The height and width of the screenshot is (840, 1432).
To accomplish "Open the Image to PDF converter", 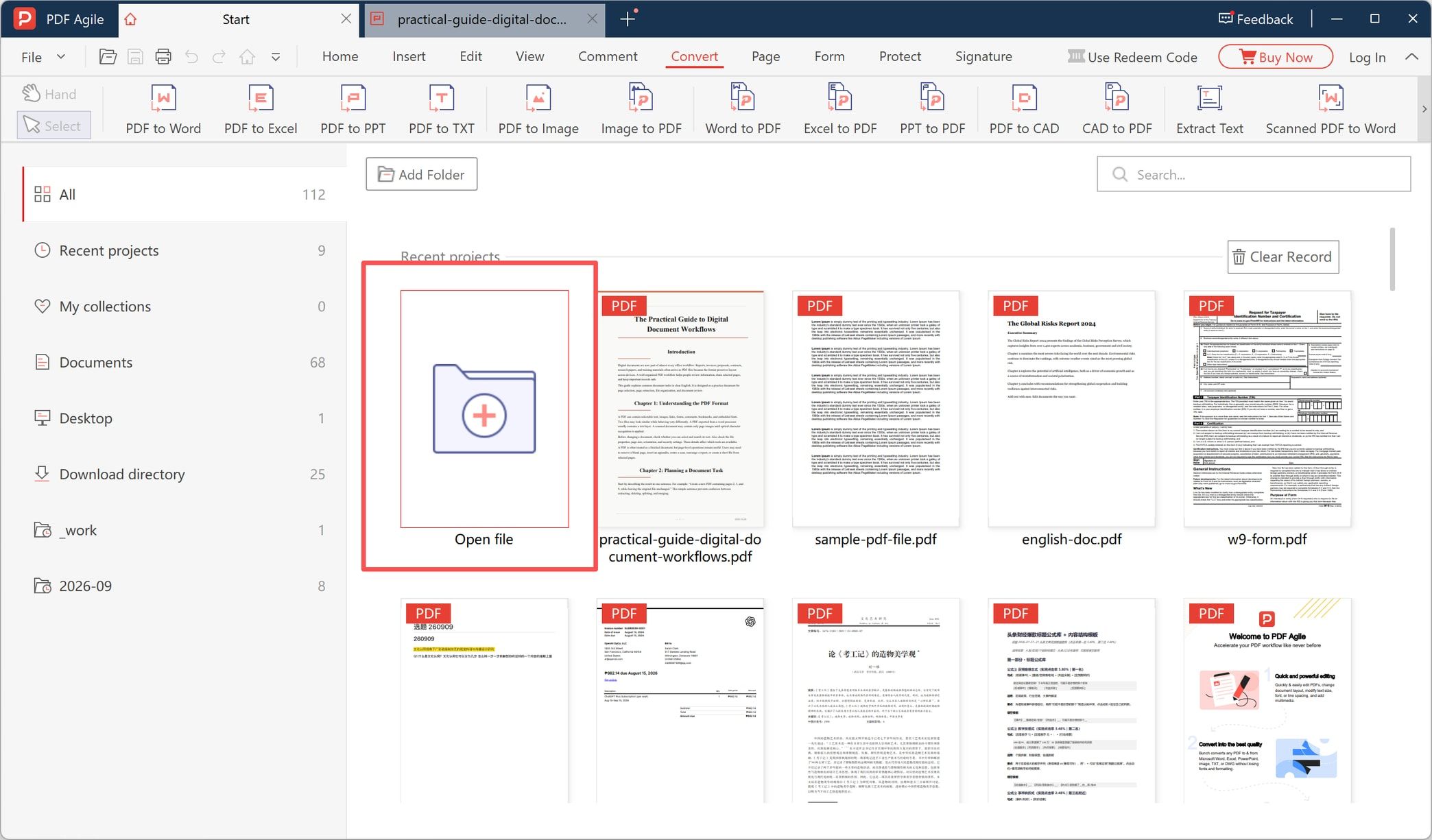I will (x=641, y=110).
